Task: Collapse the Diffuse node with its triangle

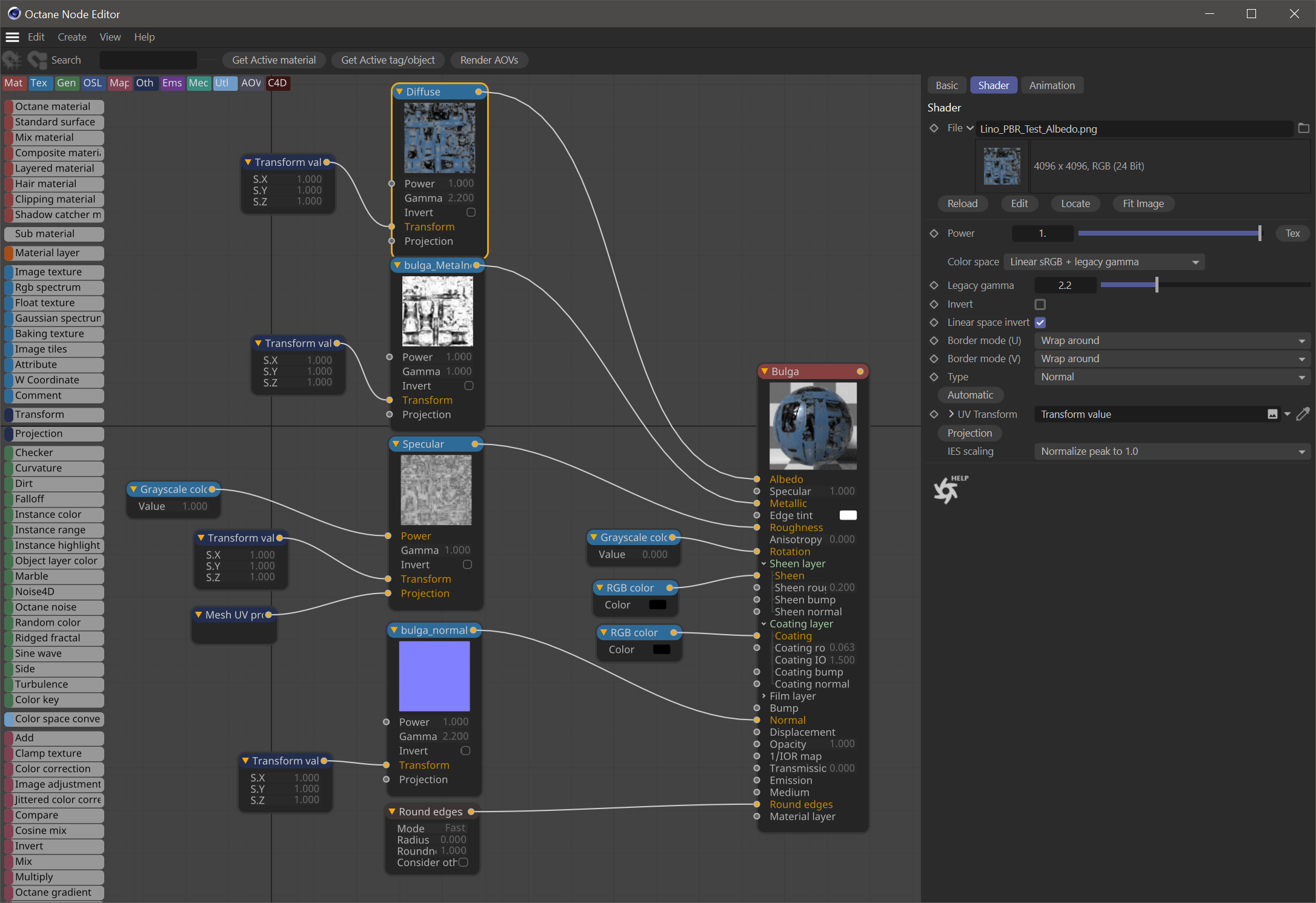Action: click(399, 91)
